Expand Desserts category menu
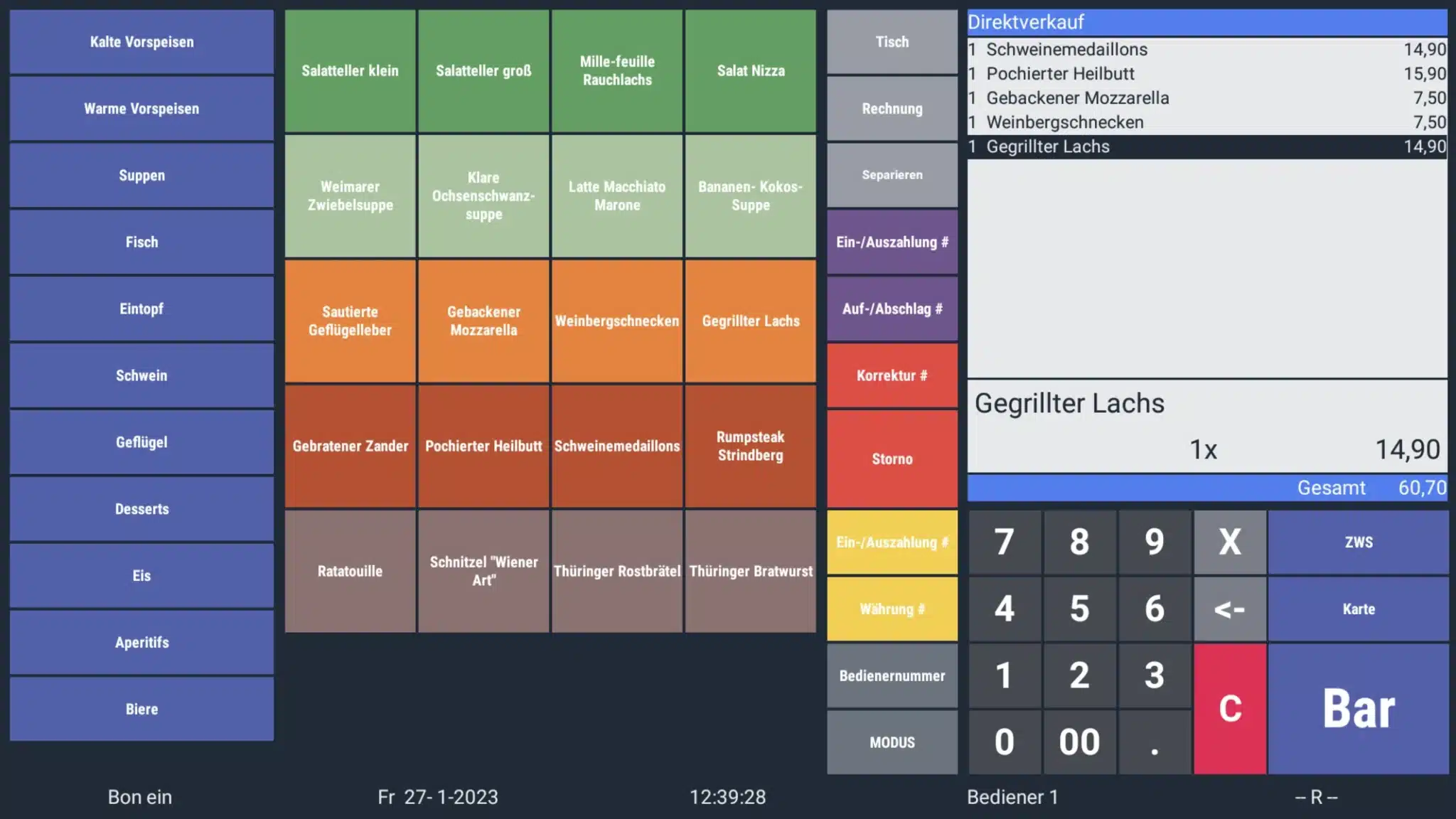 click(x=141, y=508)
